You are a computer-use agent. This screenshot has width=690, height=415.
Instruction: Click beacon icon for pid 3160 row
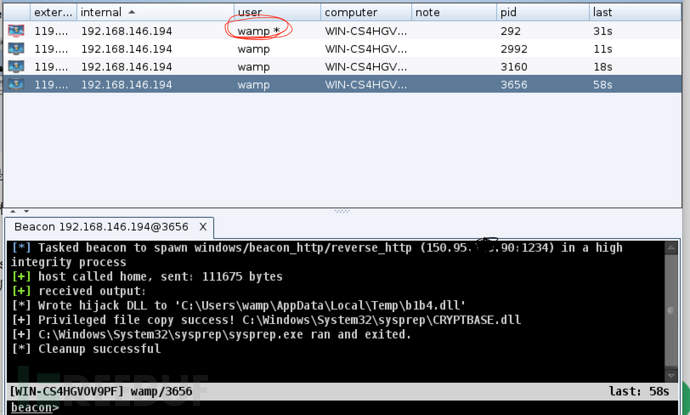pos(16,67)
